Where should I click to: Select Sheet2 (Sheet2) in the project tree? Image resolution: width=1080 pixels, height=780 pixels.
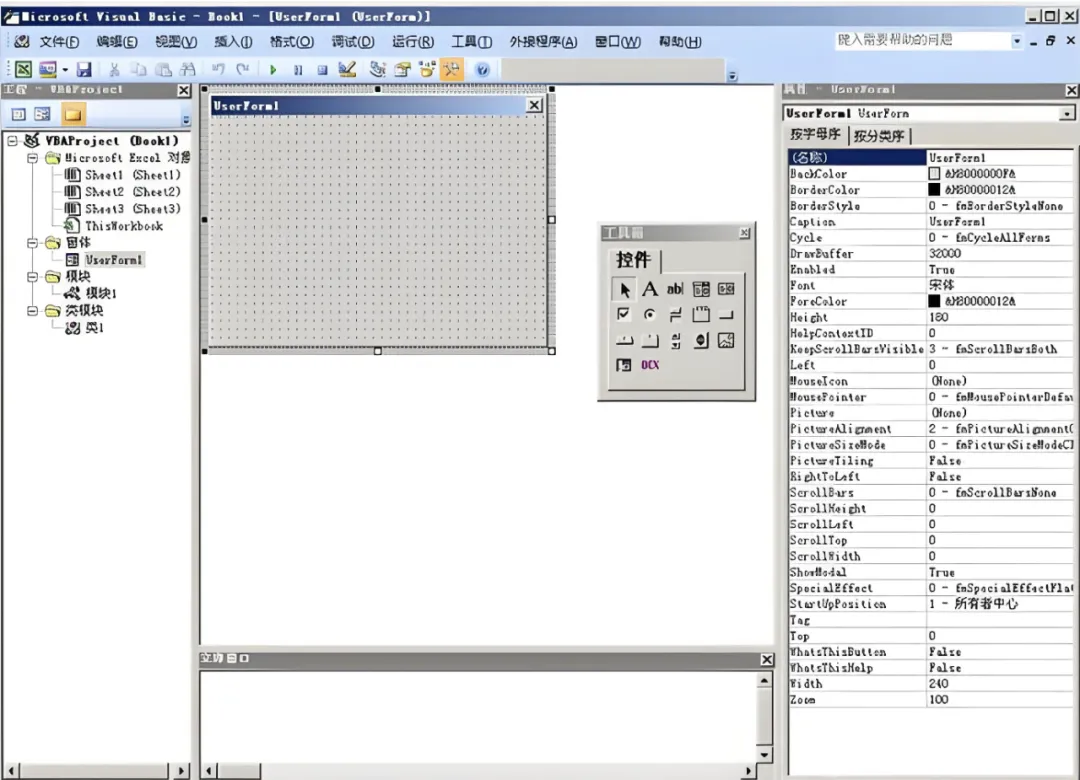pyautogui.click(x=133, y=192)
